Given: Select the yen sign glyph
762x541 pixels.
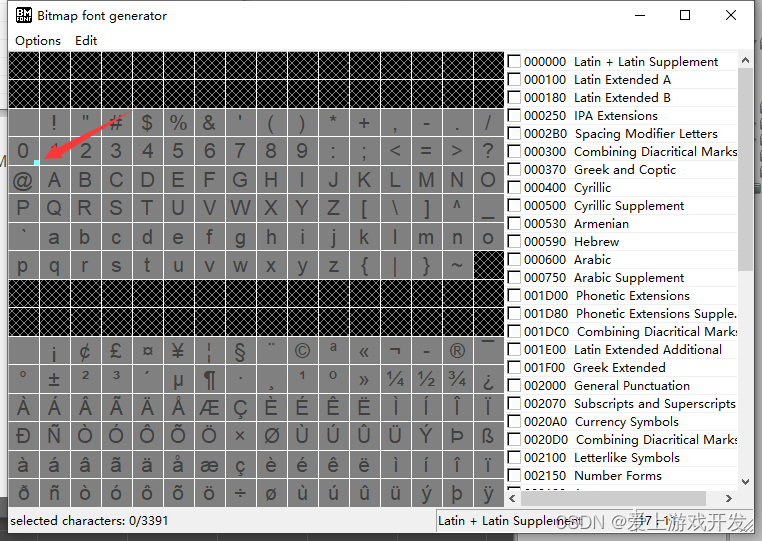Looking at the screenshot, I should [178, 351].
